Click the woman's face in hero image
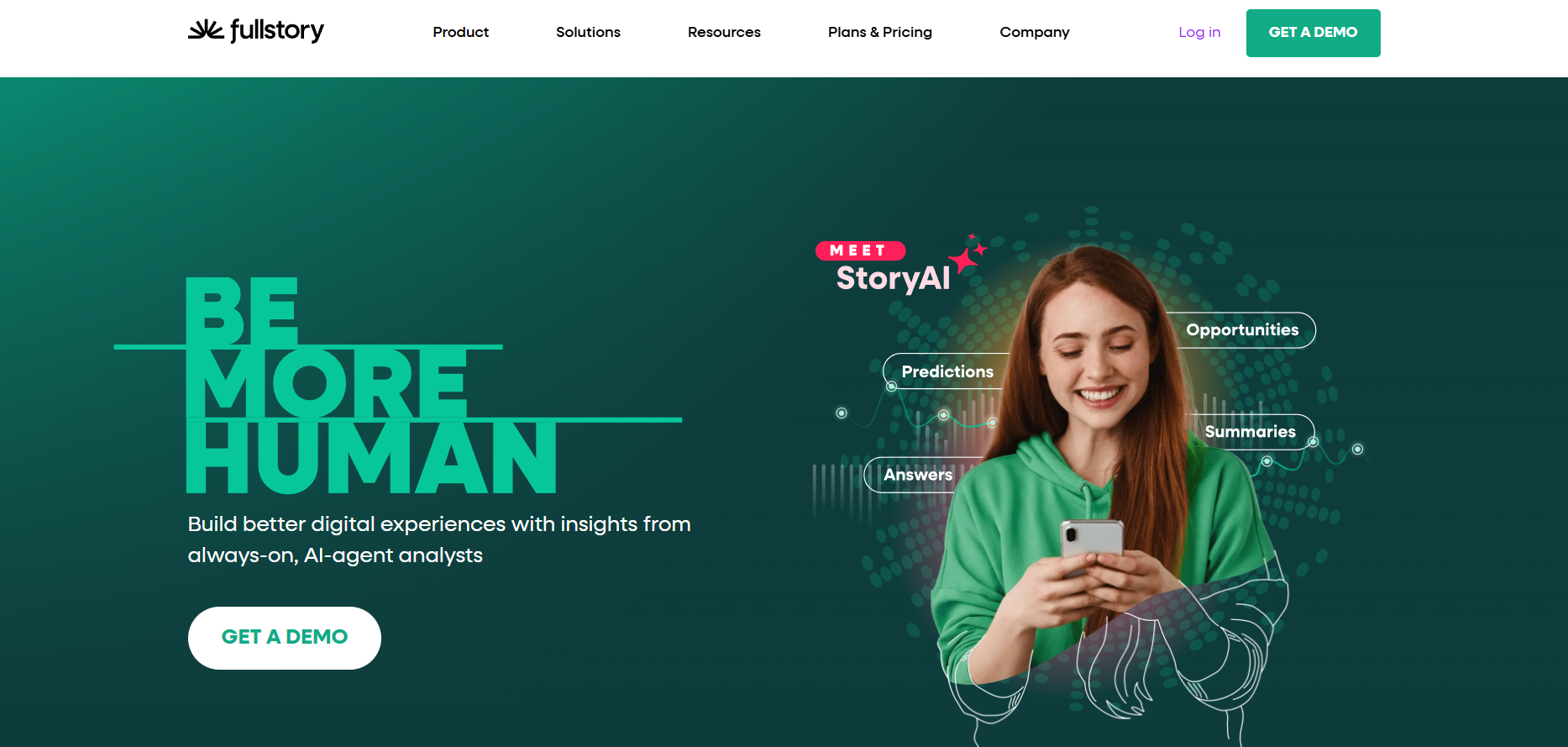1568x747 pixels. click(x=1099, y=361)
